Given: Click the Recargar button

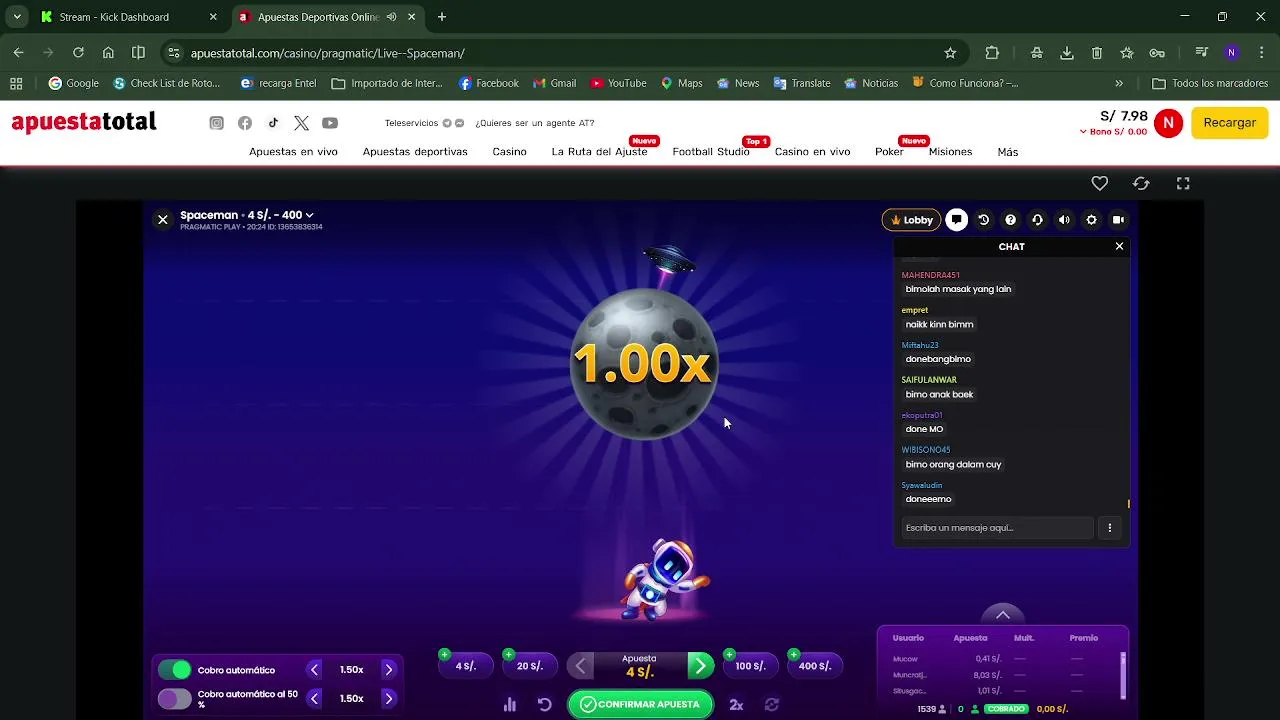Looking at the screenshot, I should coord(1229,123).
